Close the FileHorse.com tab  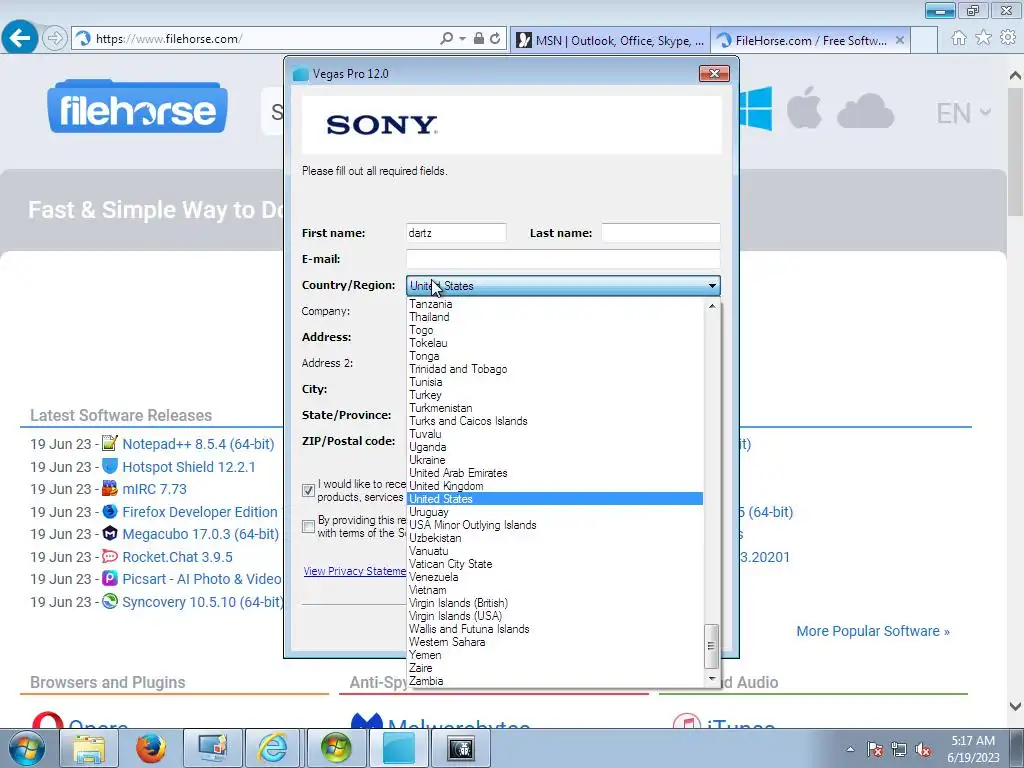pos(900,40)
